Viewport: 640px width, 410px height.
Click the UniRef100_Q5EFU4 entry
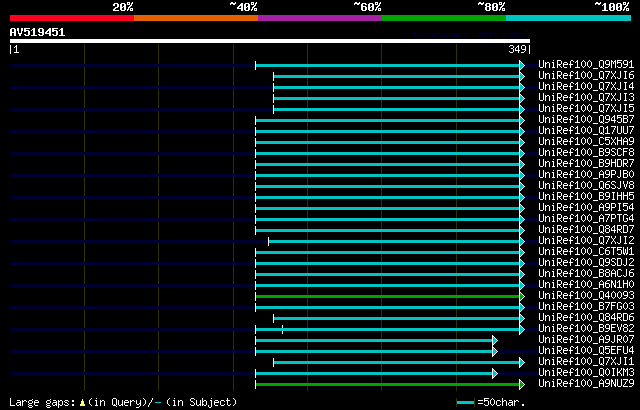[586, 351]
